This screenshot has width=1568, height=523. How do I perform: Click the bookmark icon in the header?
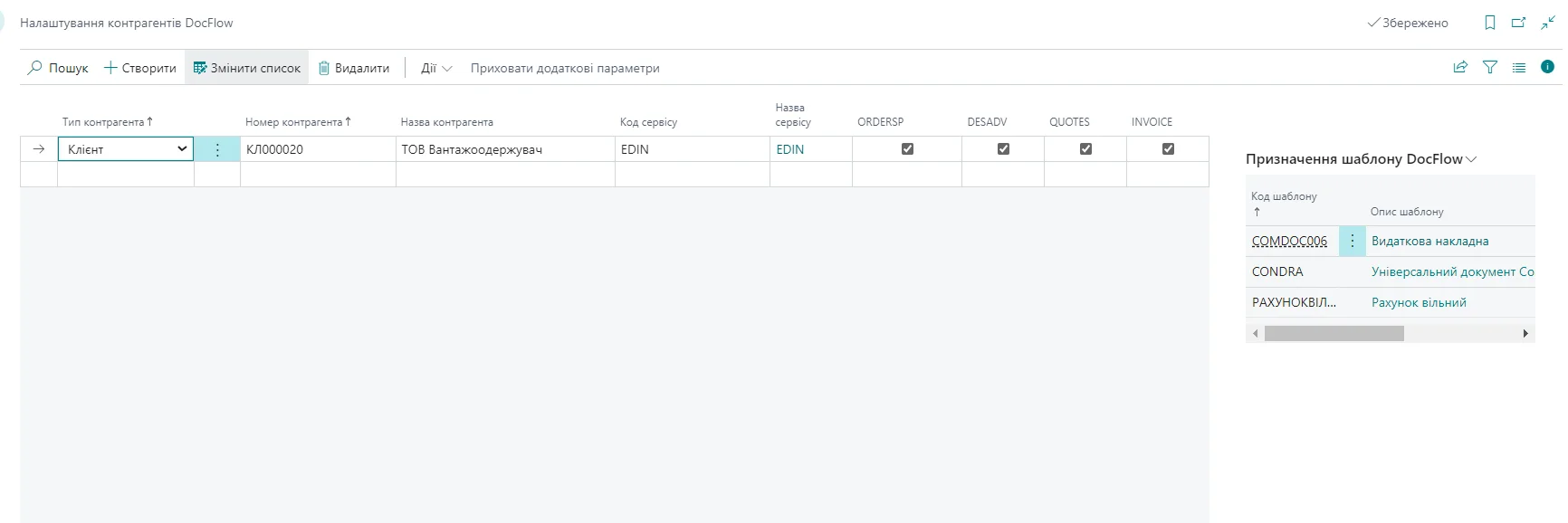point(1489,23)
